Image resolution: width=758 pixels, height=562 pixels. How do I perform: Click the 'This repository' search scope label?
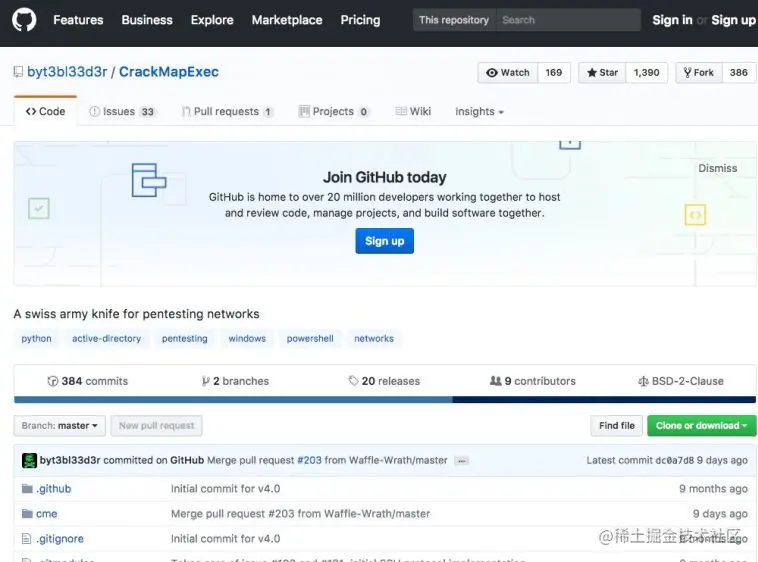coord(454,20)
